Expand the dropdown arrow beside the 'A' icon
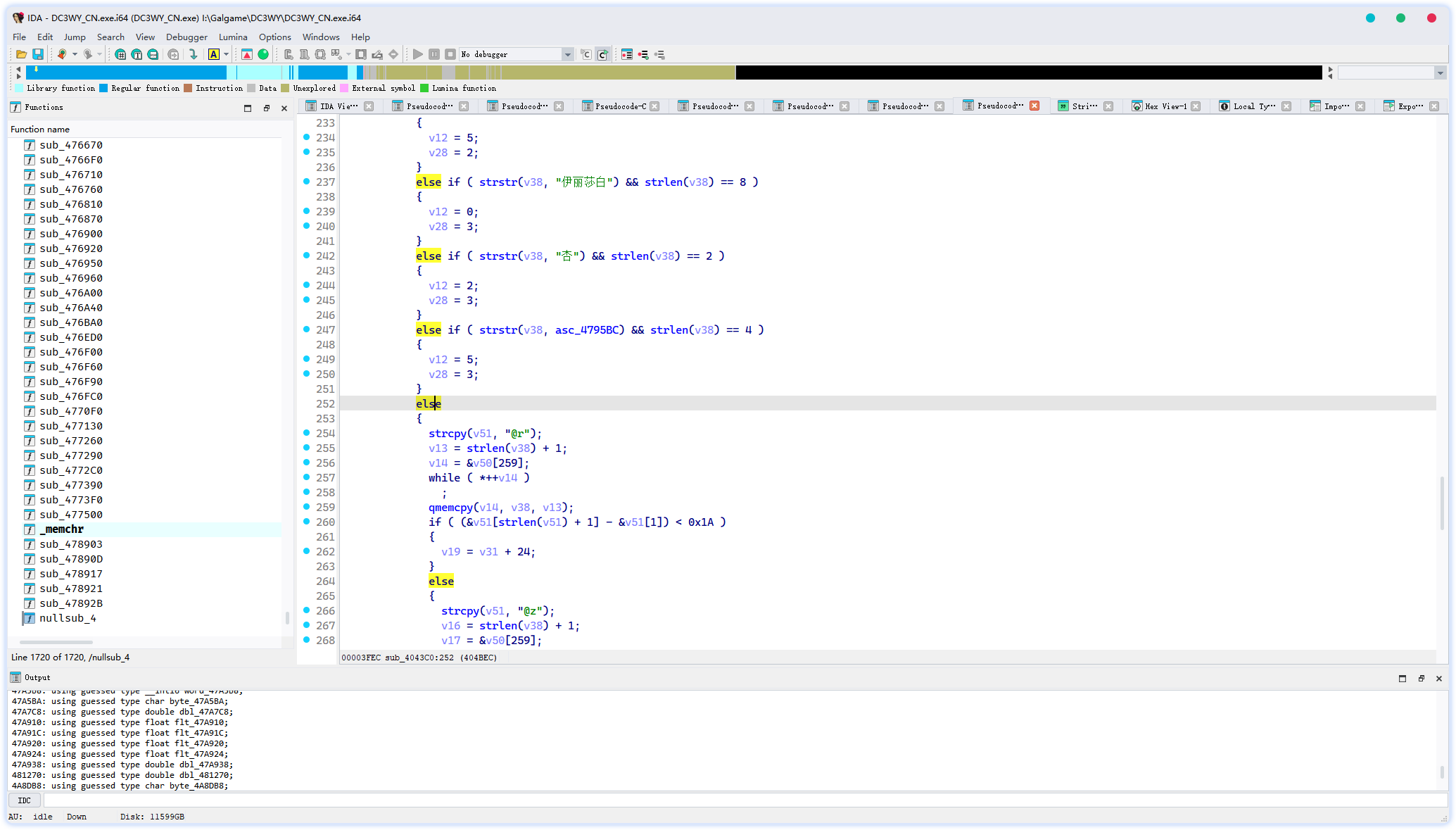This screenshot has width=1456, height=830. tap(226, 54)
